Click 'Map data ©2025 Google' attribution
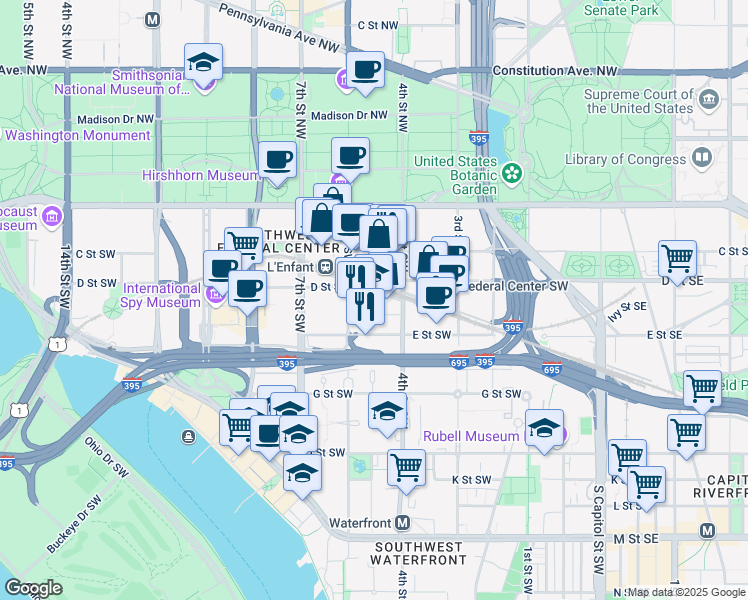This screenshot has height=600, width=748. pos(687,592)
